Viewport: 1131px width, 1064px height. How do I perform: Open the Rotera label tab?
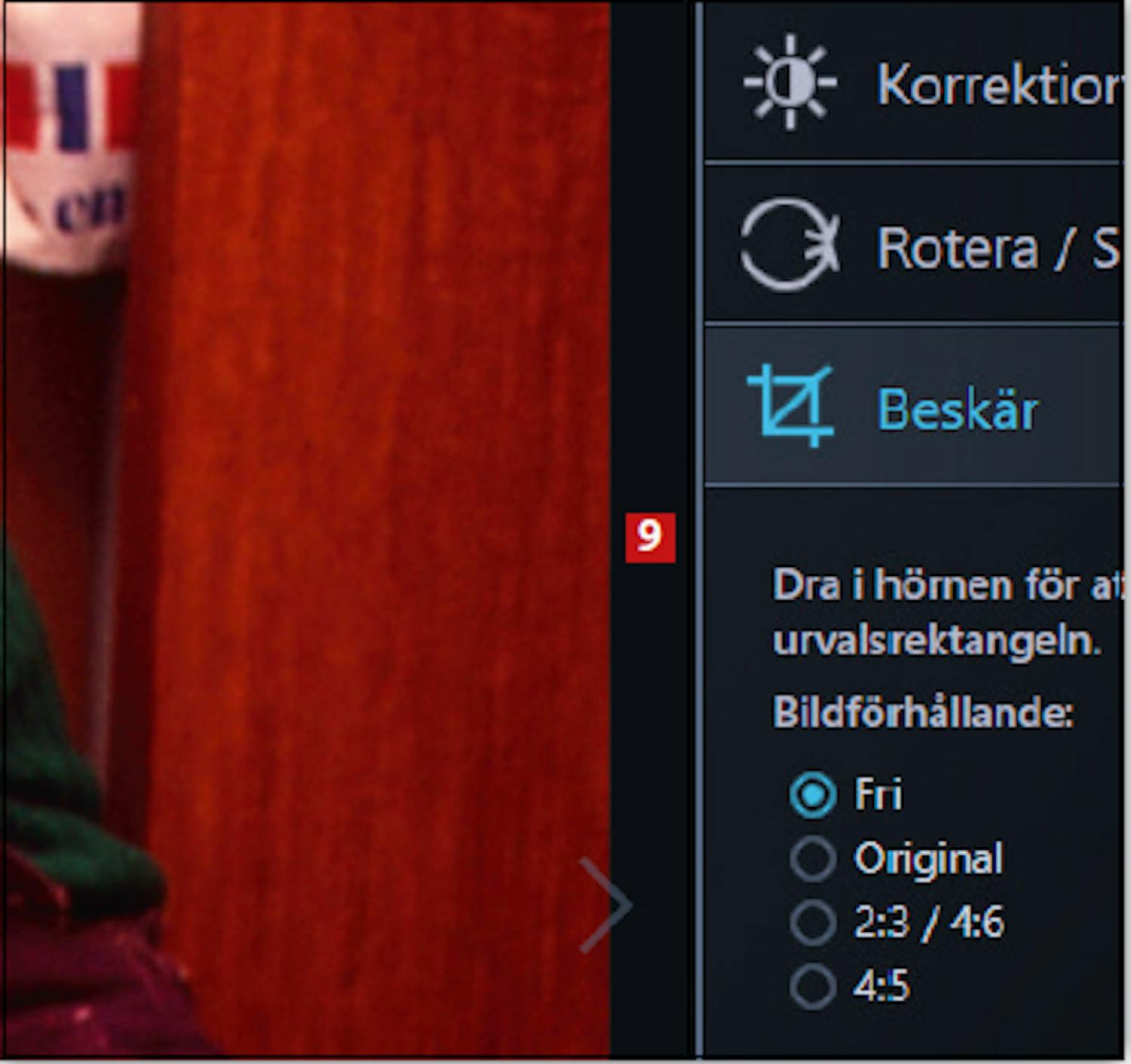click(999, 248)
